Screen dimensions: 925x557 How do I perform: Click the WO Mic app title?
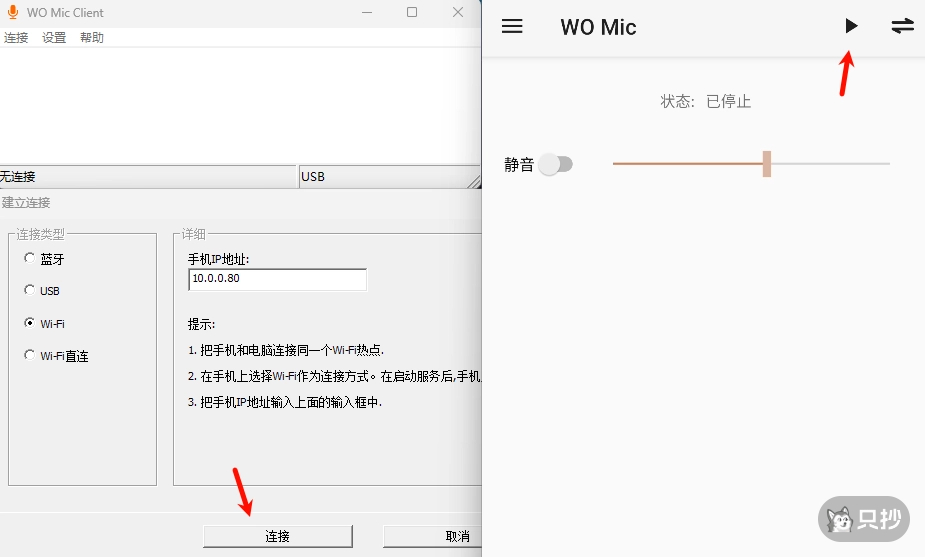coord(598,27)
